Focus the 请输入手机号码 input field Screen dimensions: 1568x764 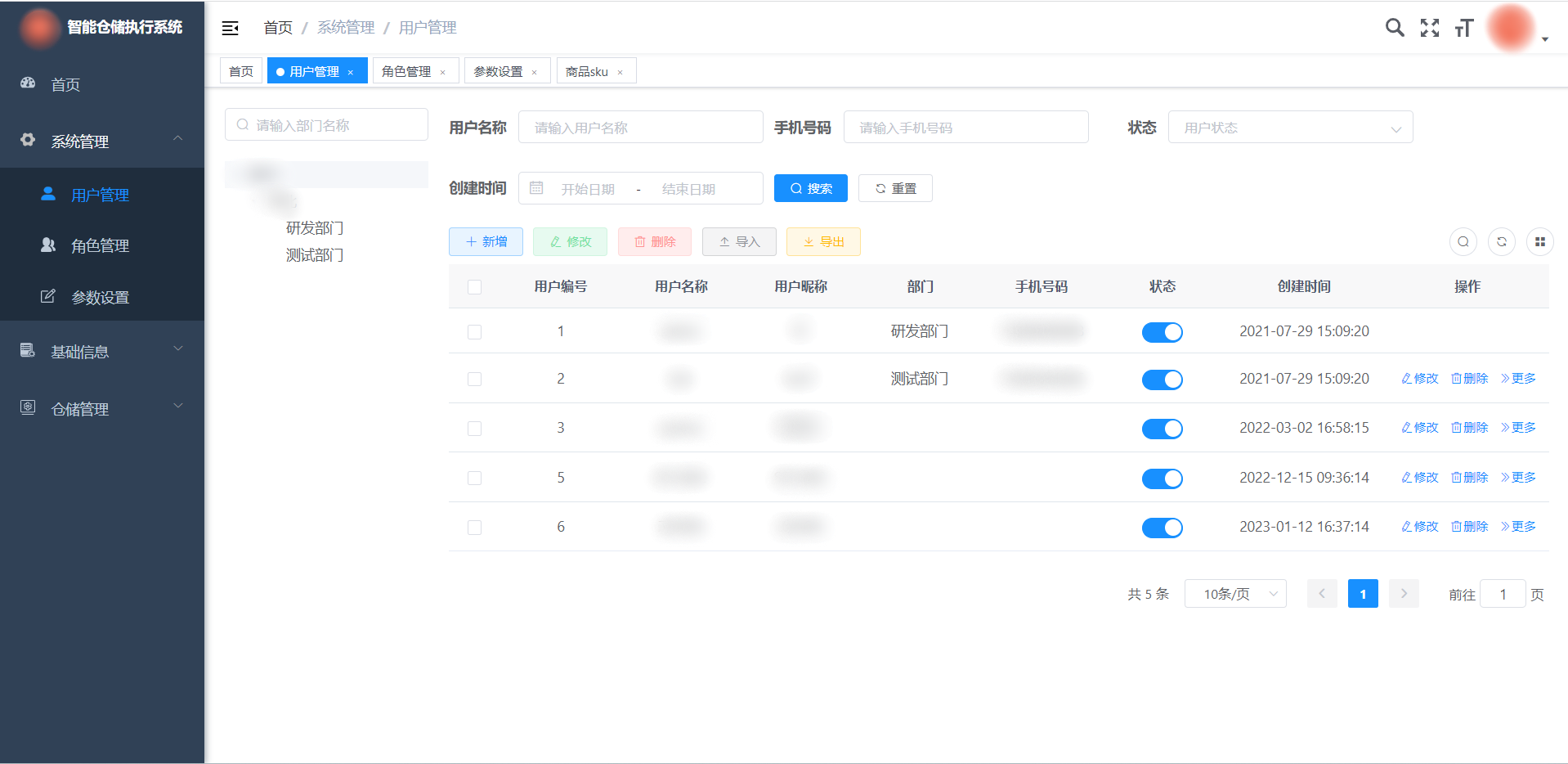[966, 128]
